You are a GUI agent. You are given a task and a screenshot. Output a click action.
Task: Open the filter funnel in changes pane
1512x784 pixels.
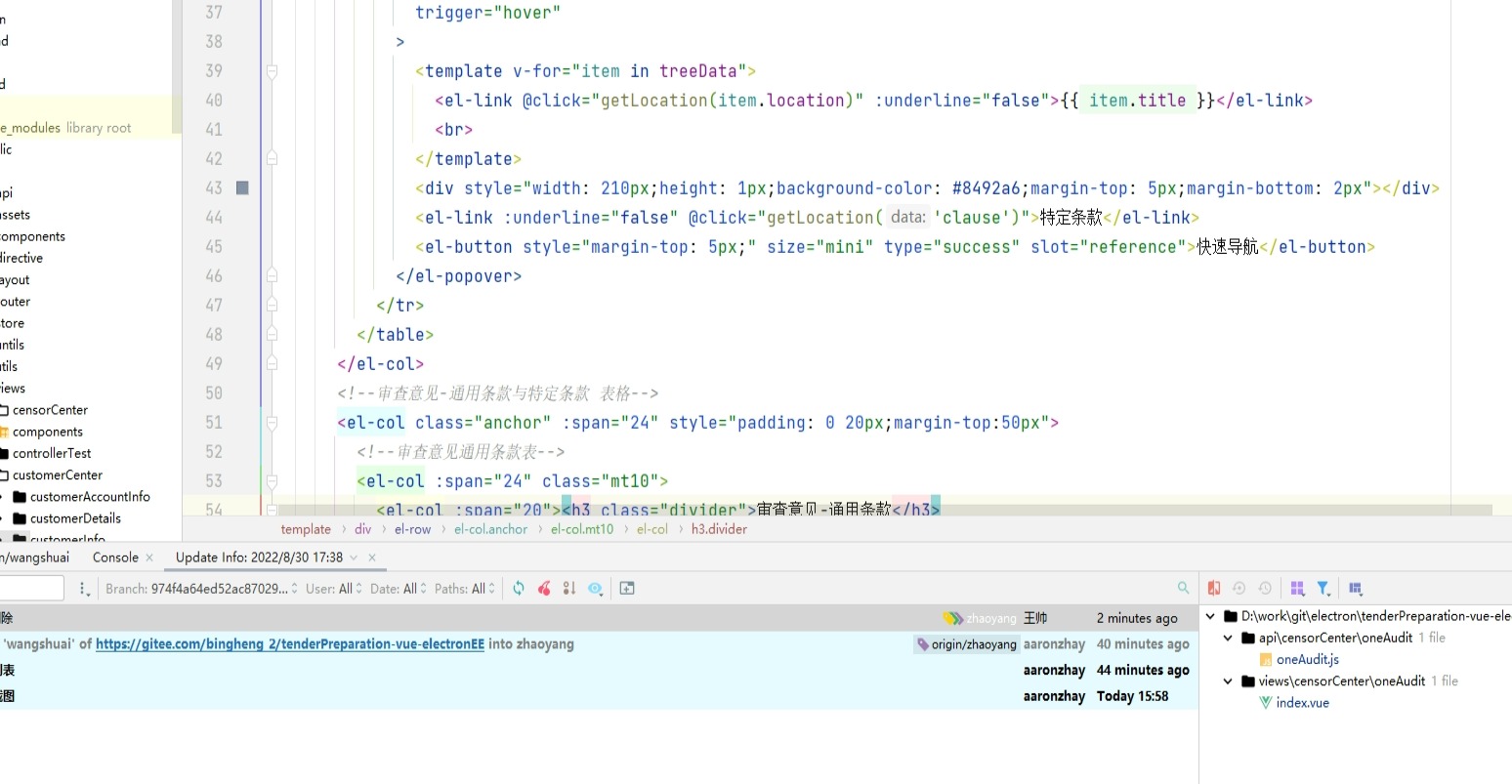[1323, 588]
